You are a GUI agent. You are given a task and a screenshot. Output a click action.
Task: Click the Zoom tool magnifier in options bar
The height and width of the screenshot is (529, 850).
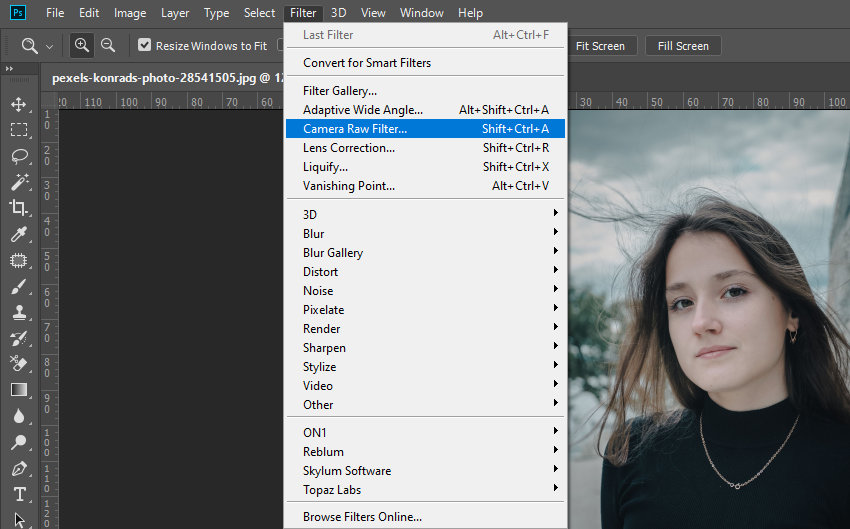pyautogui.click(x=29, y=46)
